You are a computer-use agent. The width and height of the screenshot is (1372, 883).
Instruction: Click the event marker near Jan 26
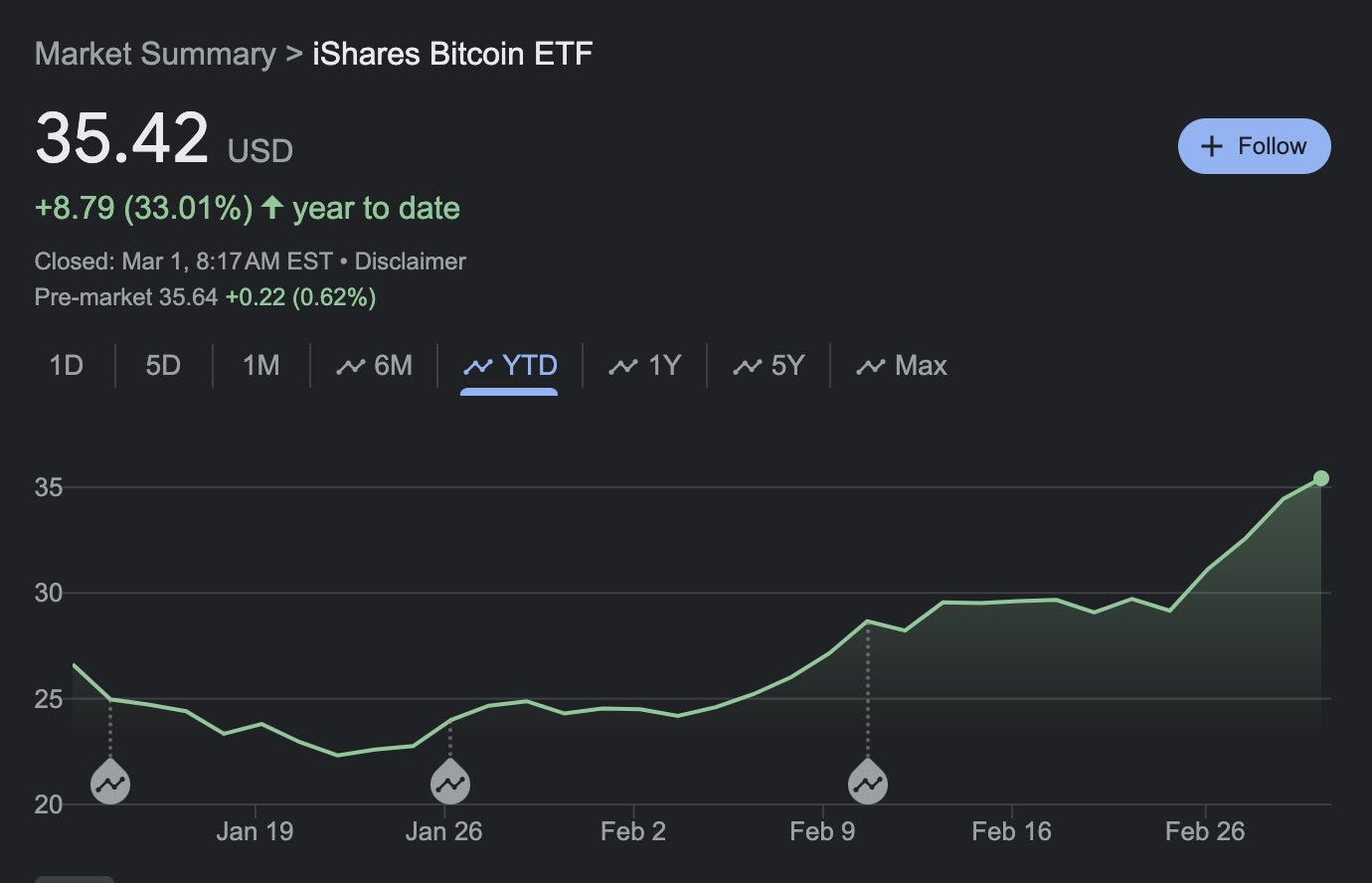tap(450, 784)
